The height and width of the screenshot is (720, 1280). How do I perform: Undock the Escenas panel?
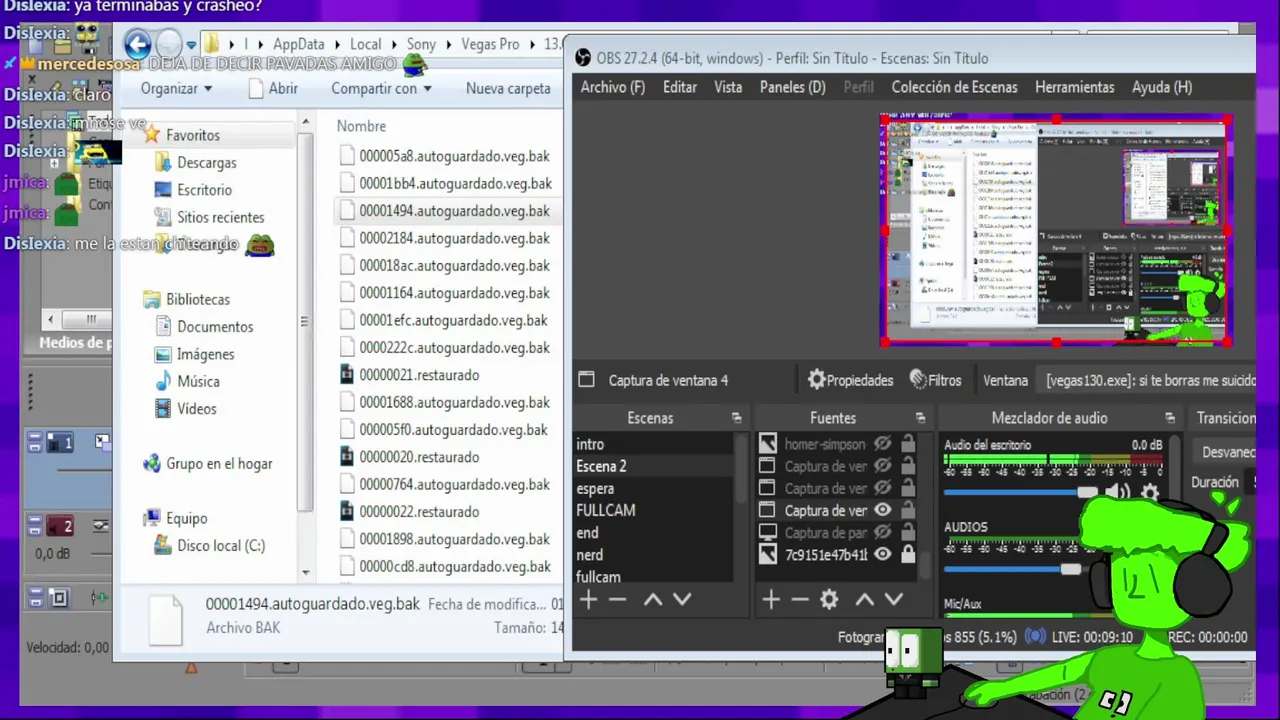click(x=737, y=419)
